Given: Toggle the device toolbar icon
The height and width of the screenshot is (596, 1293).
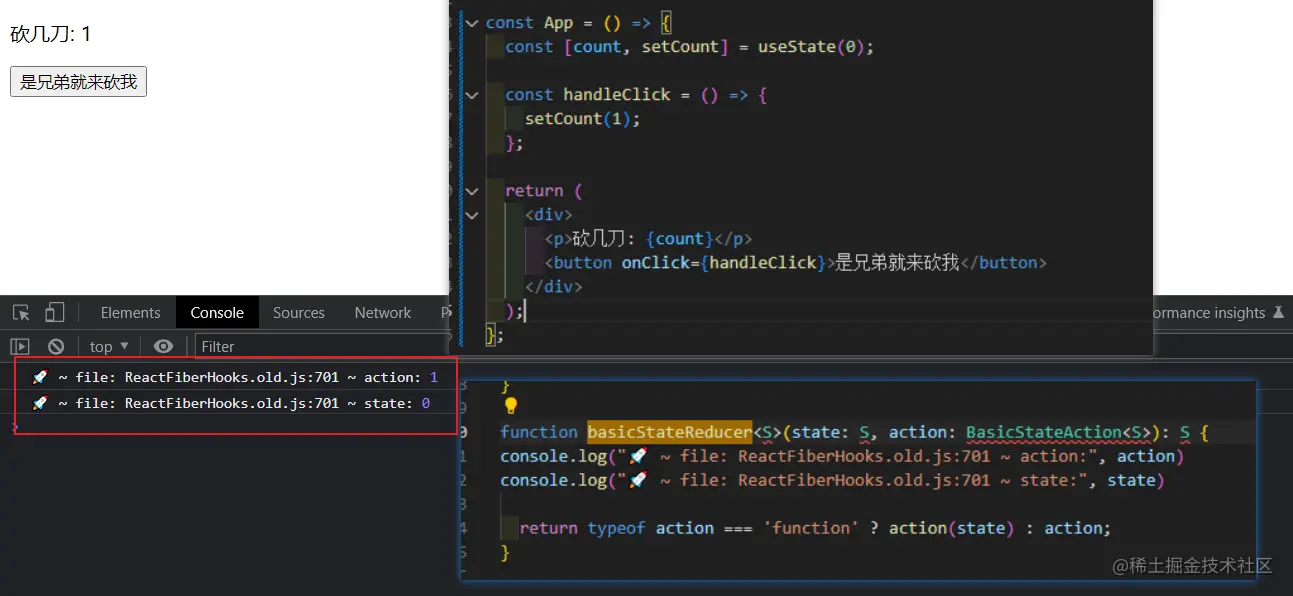Looking at the screenshot, I should pos(55,312).
